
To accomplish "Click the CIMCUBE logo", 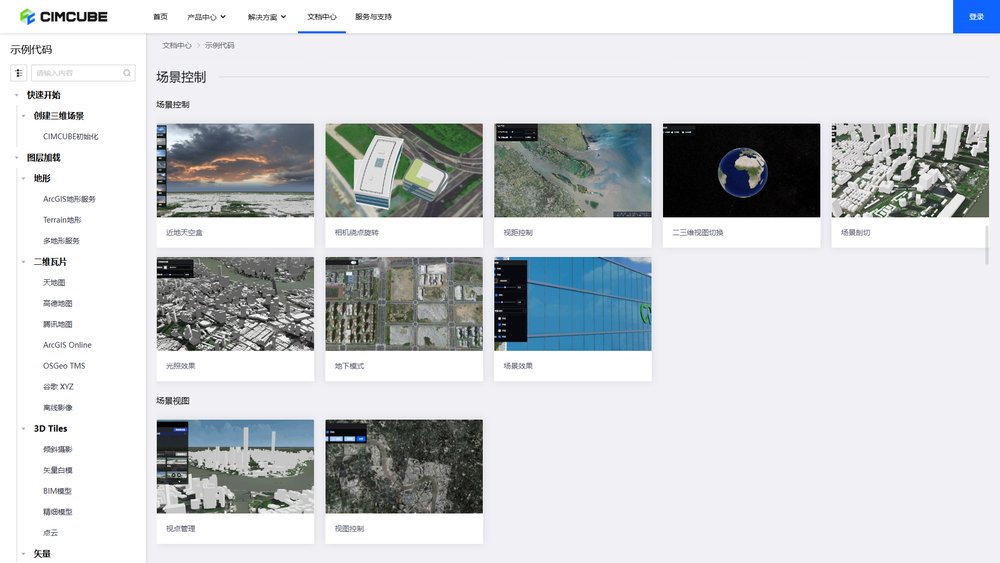I will click(64, 17).
